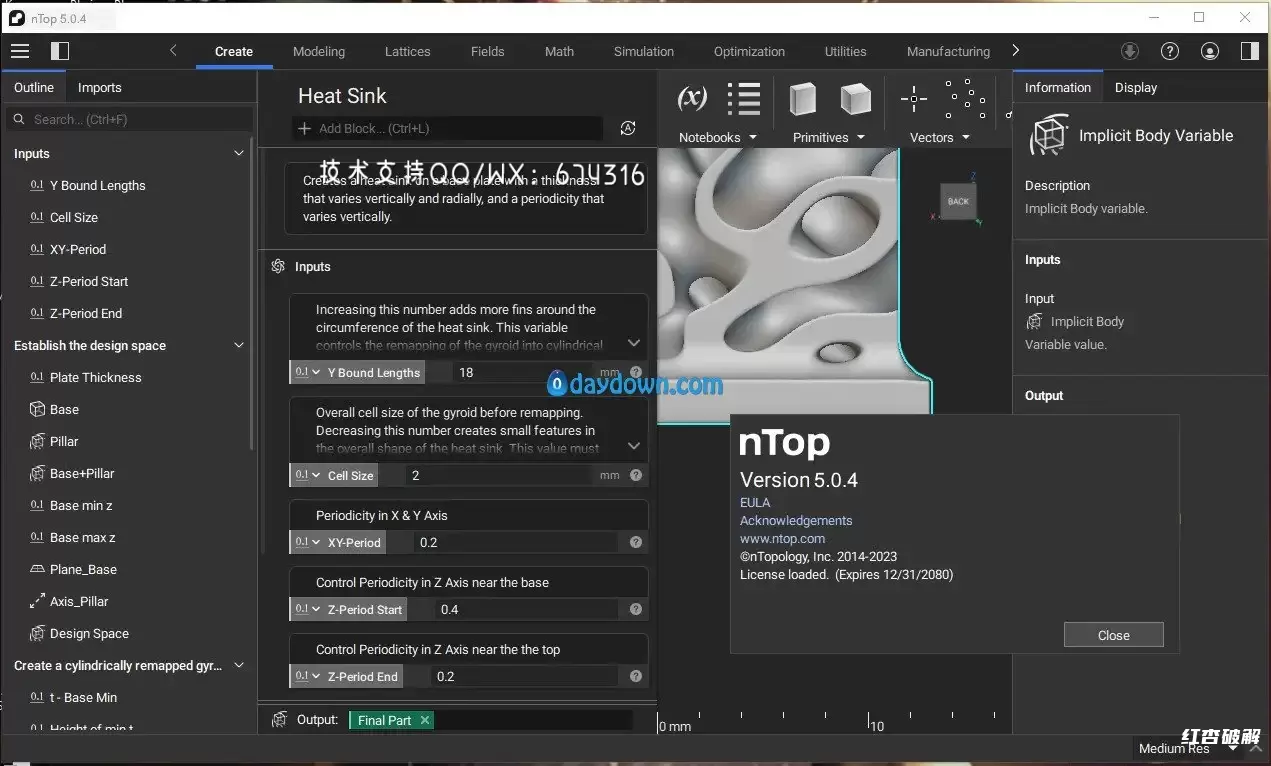
Task: Click help icon for Z-Period End
Action: point(636,677)
